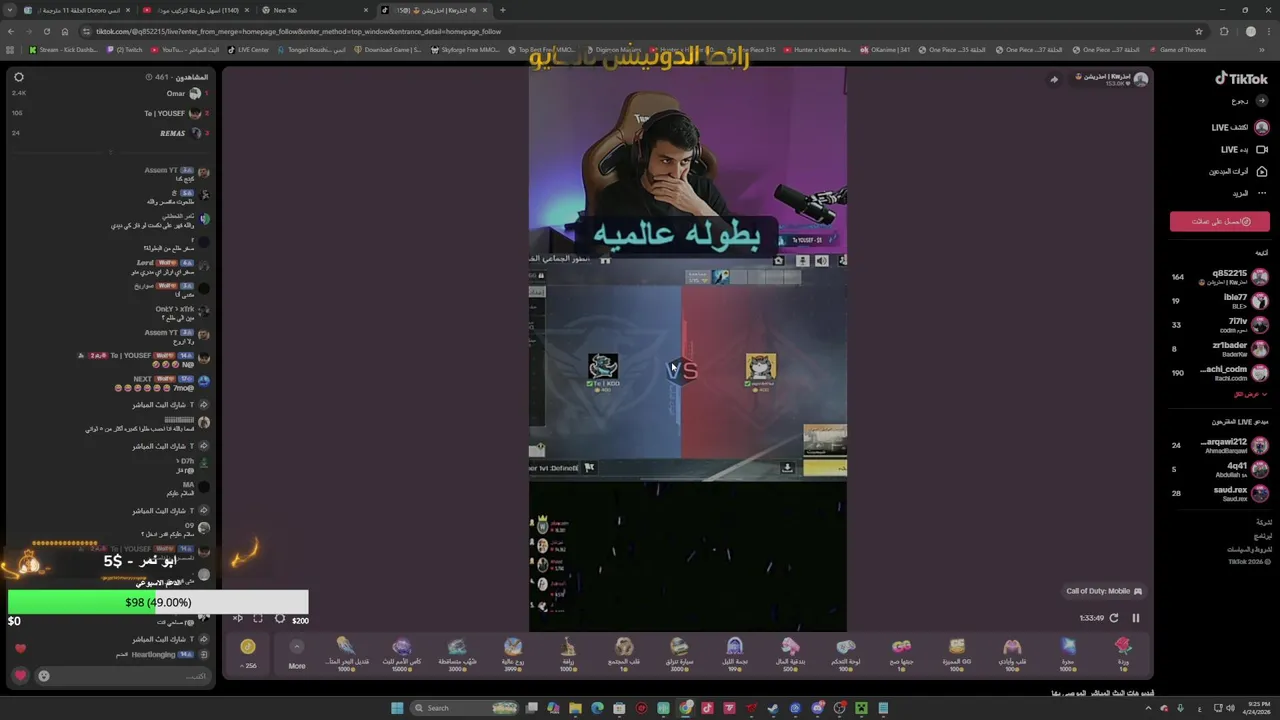Switch to the YouTube (1140) browser tab
This screenshot has height=720, width=1280.
[x=195, y=10]
